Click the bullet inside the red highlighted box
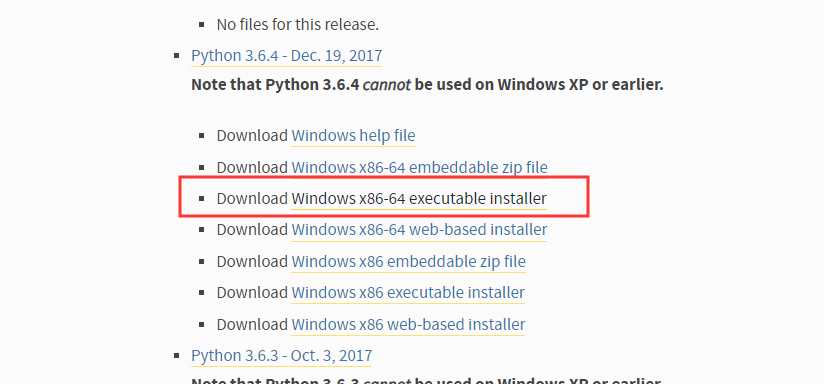The width and height of the screenshot is (824, 384). coord(202,199)
